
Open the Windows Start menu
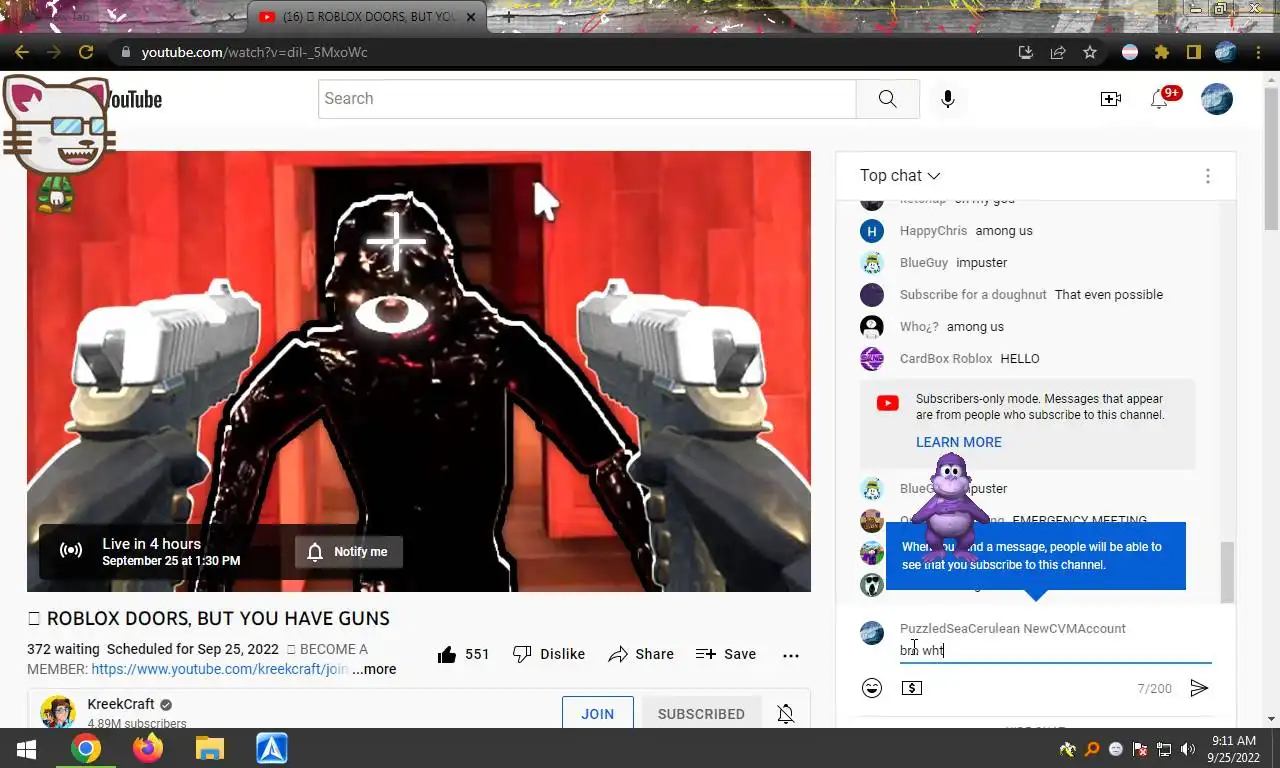tap(26, 749)
